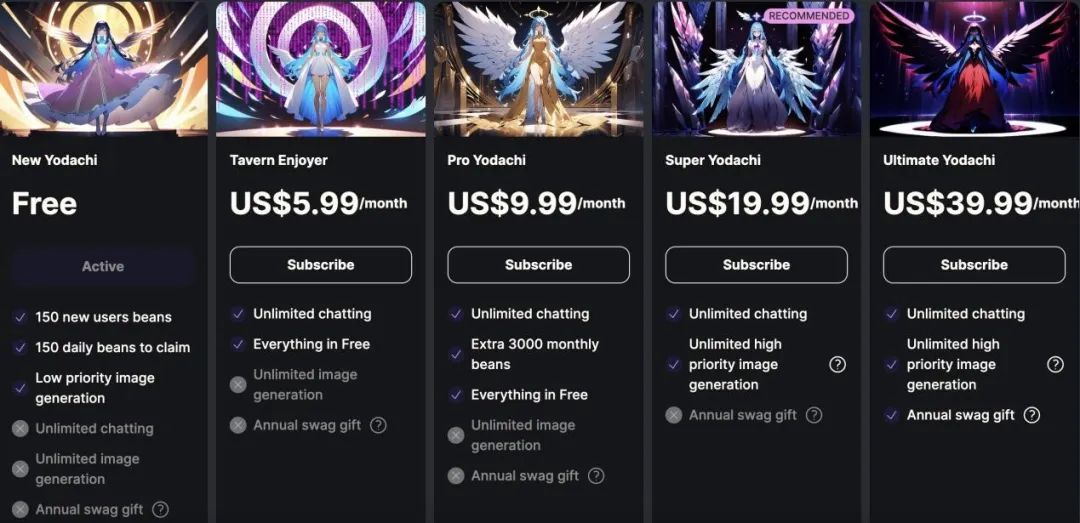Subscribe to the Super Yodachi plan

pos(756,265)
